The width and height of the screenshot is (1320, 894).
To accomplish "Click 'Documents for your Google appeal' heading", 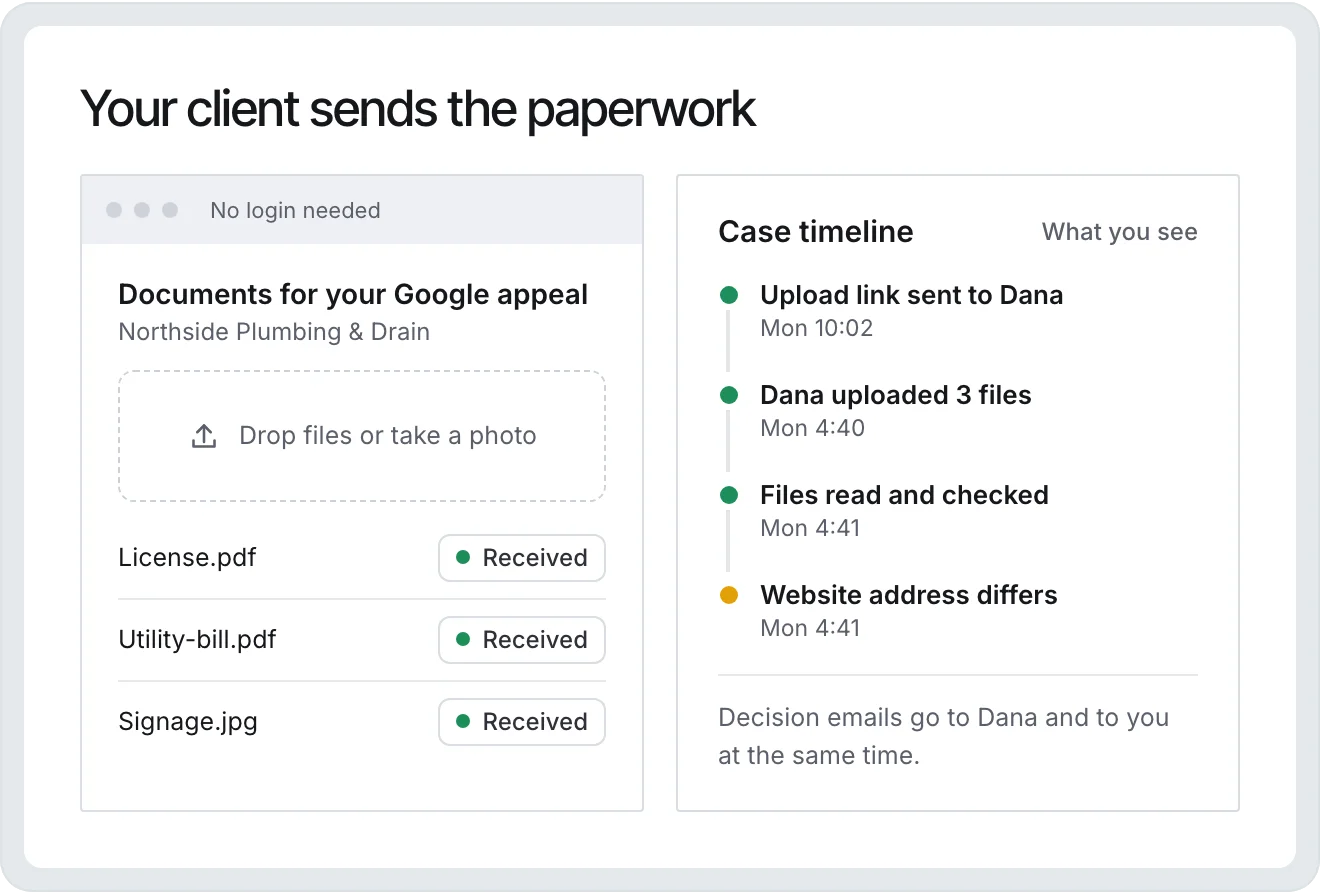I will point(353,295).
